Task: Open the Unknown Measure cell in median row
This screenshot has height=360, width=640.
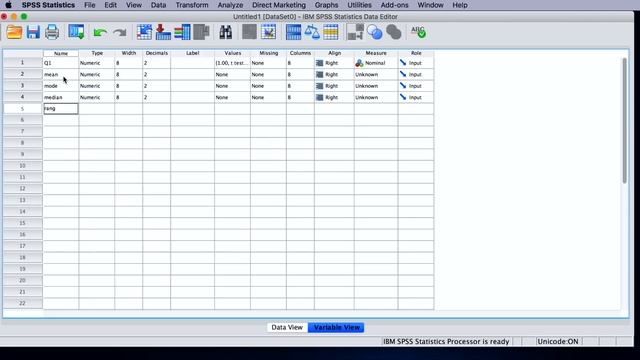Action: (376, 97)
